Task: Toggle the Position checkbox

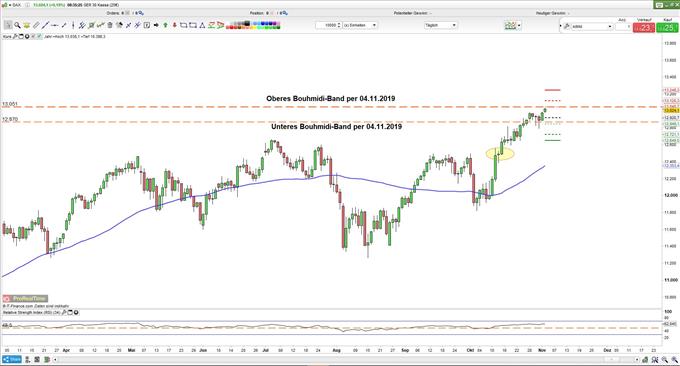Action: [x=272, y=13]
